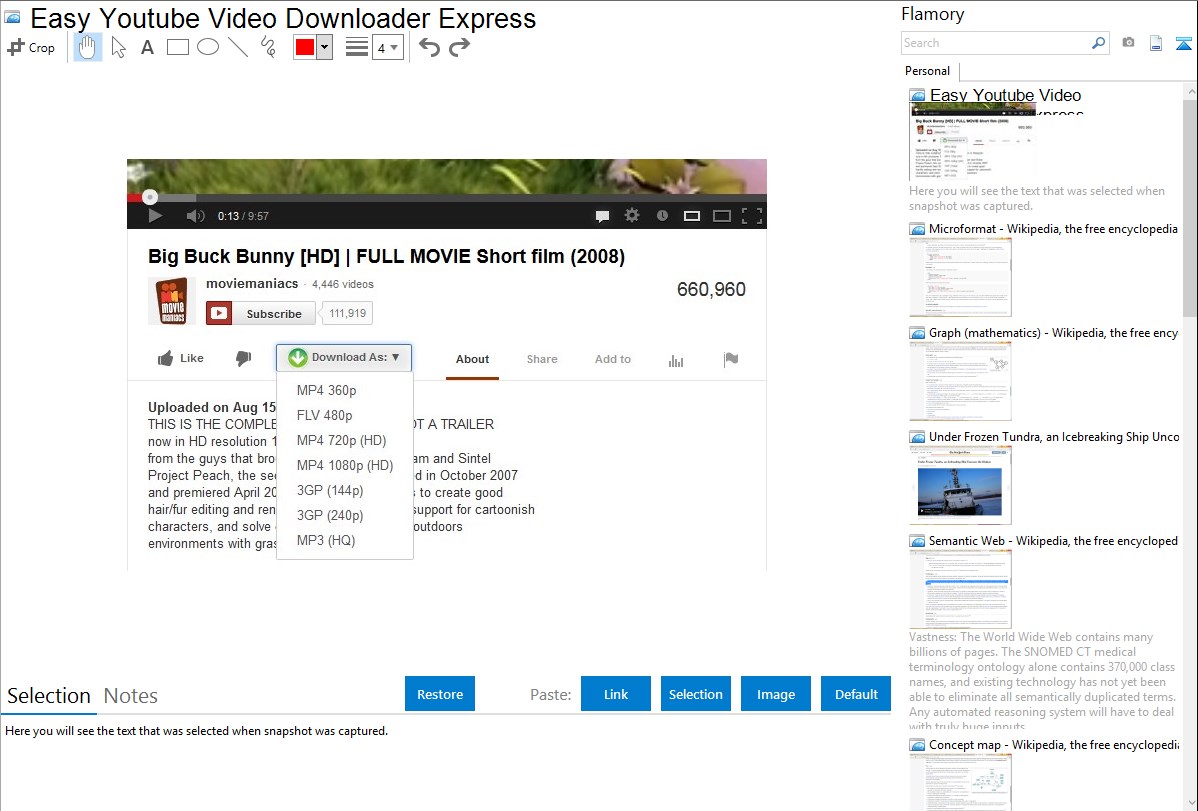Mute the video volume speaker icon

pyautogui.click(x=196, y=216)
